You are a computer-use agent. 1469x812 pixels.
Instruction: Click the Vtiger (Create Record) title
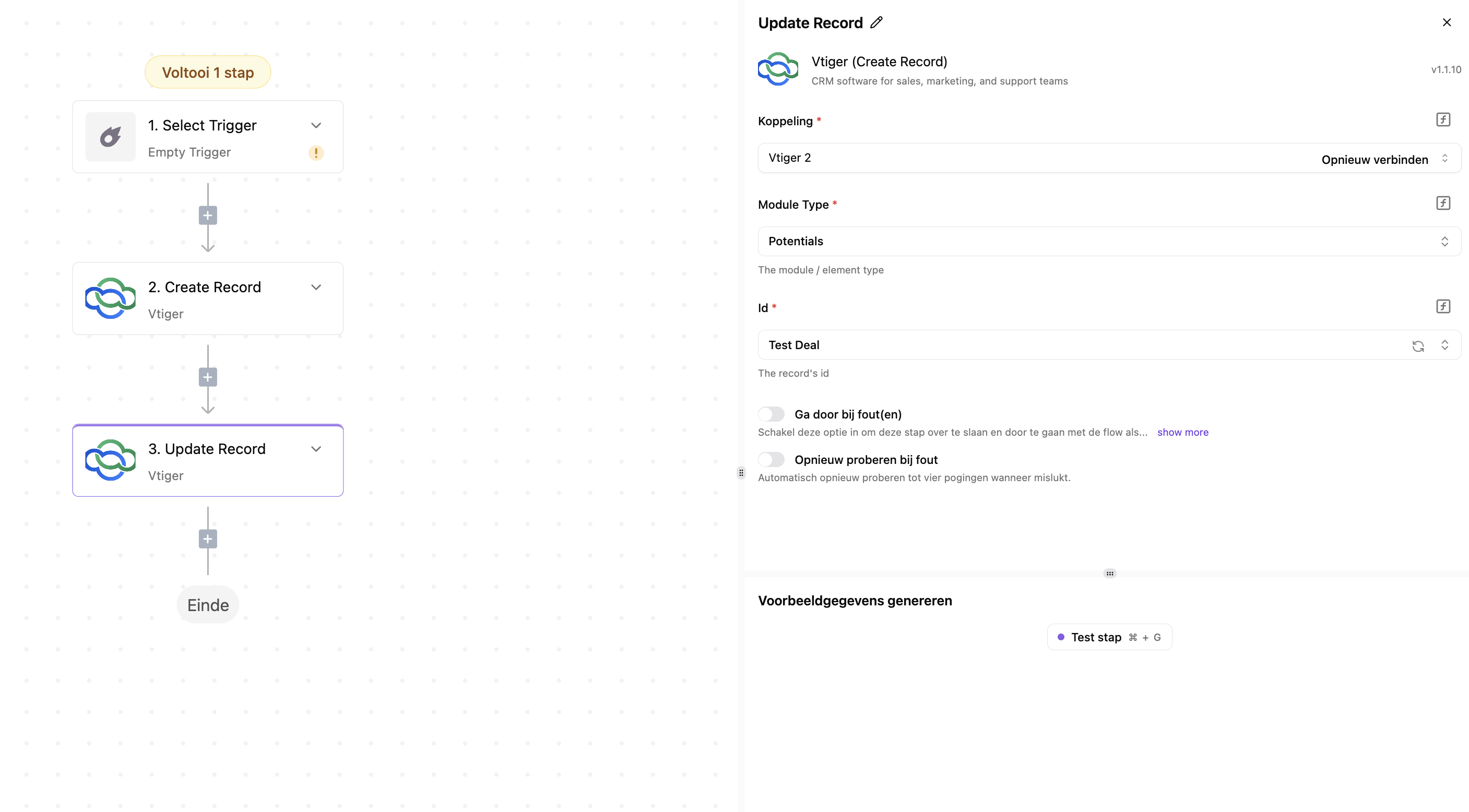[879, 62]
